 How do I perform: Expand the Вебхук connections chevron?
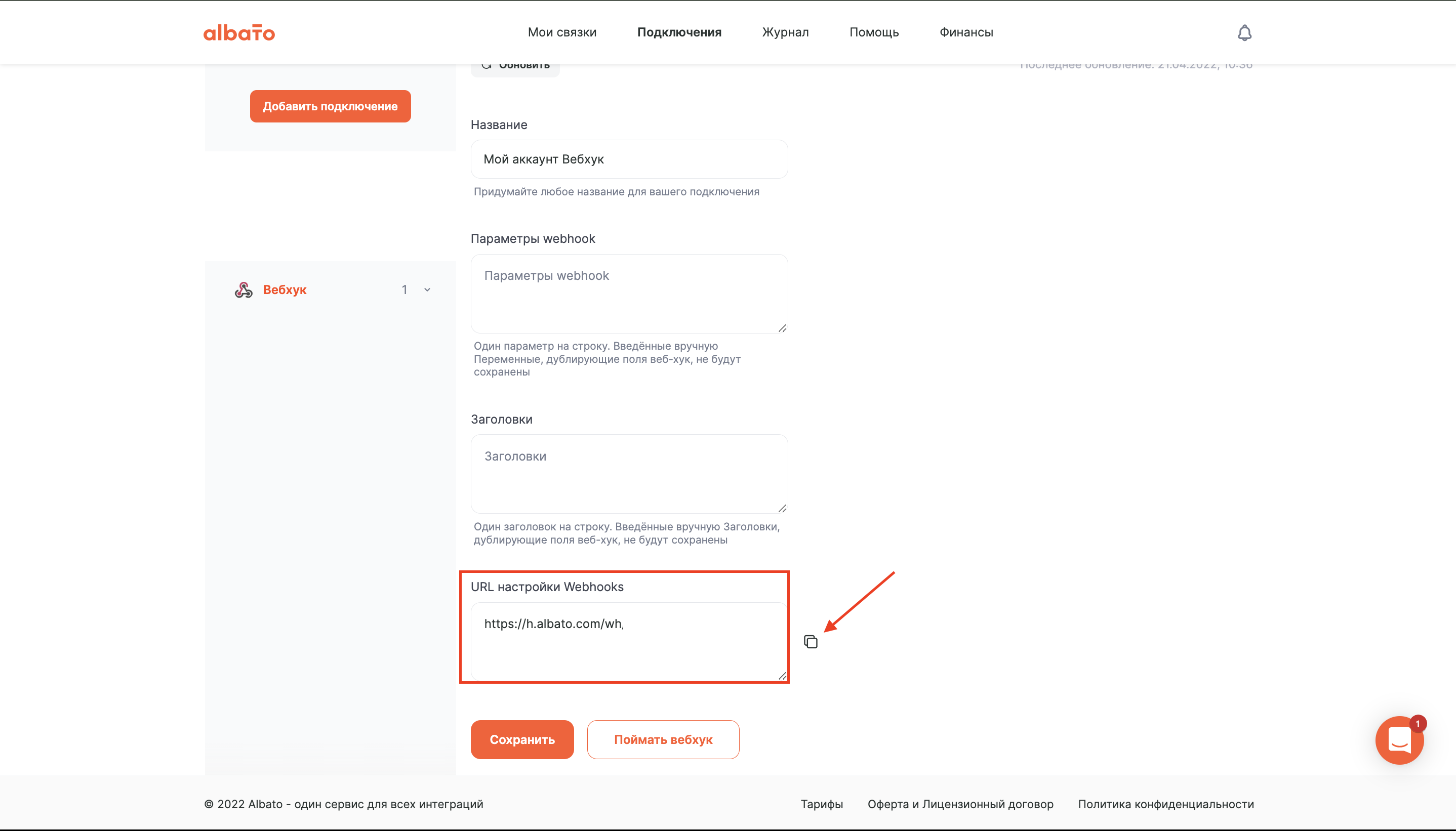(427, 290)
